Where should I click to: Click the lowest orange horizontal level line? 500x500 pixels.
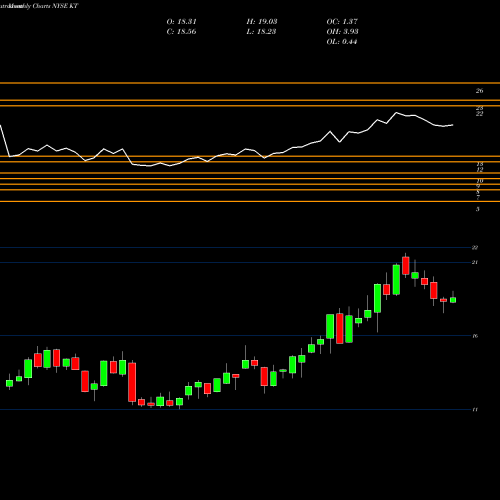click(250, 201)
